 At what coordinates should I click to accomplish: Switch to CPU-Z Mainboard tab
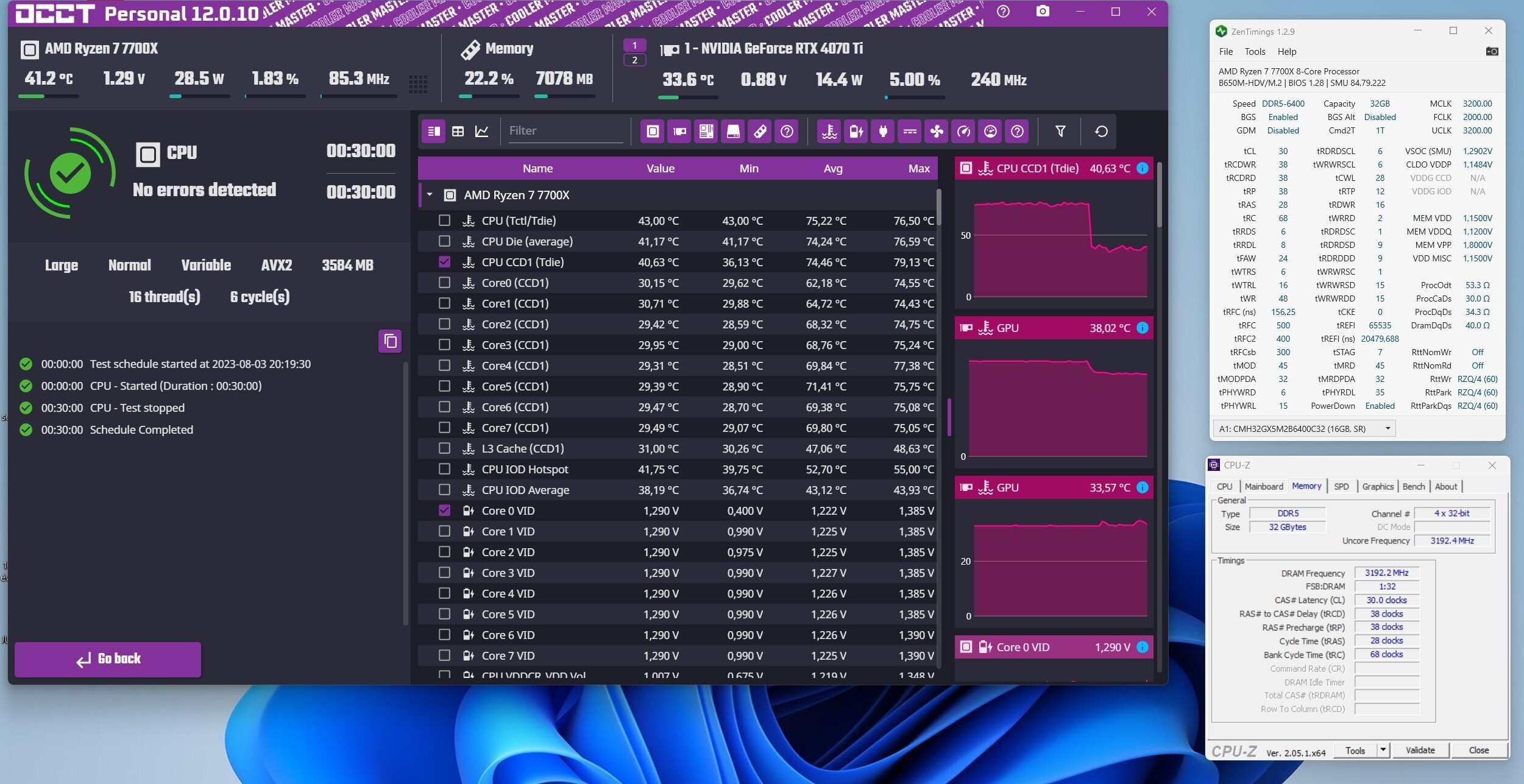point(1264,486)
